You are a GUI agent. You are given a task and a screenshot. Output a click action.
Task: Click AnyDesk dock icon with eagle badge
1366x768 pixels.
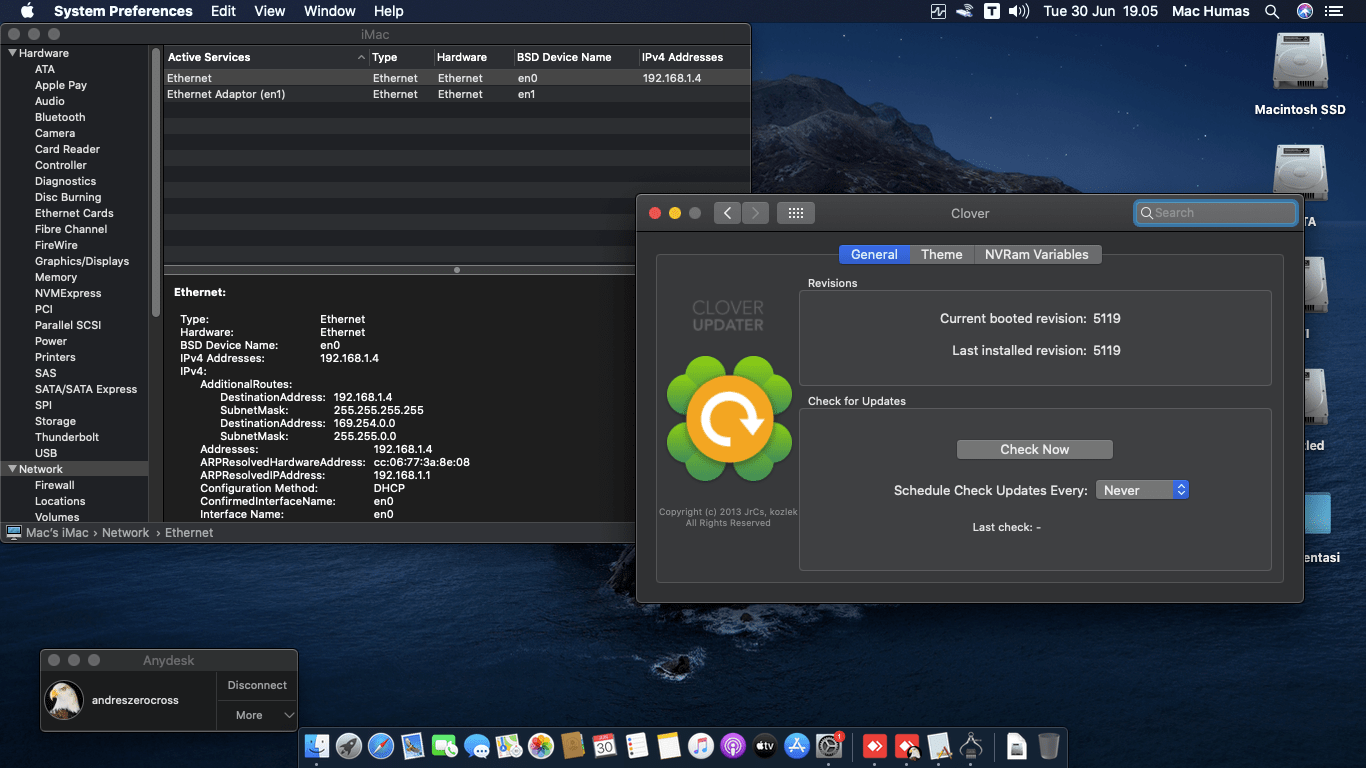[x=907, y=746]
